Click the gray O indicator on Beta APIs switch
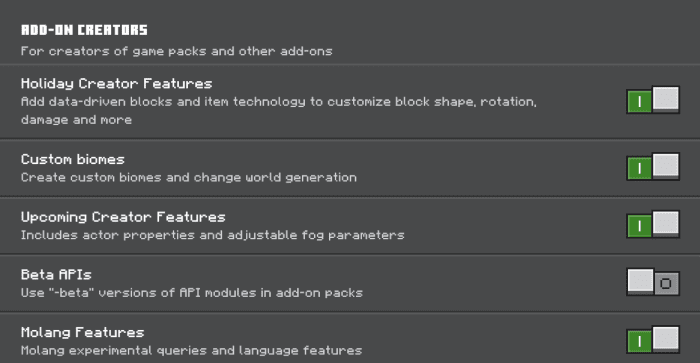This screenshot has height=363, width=700. (667, 284)
